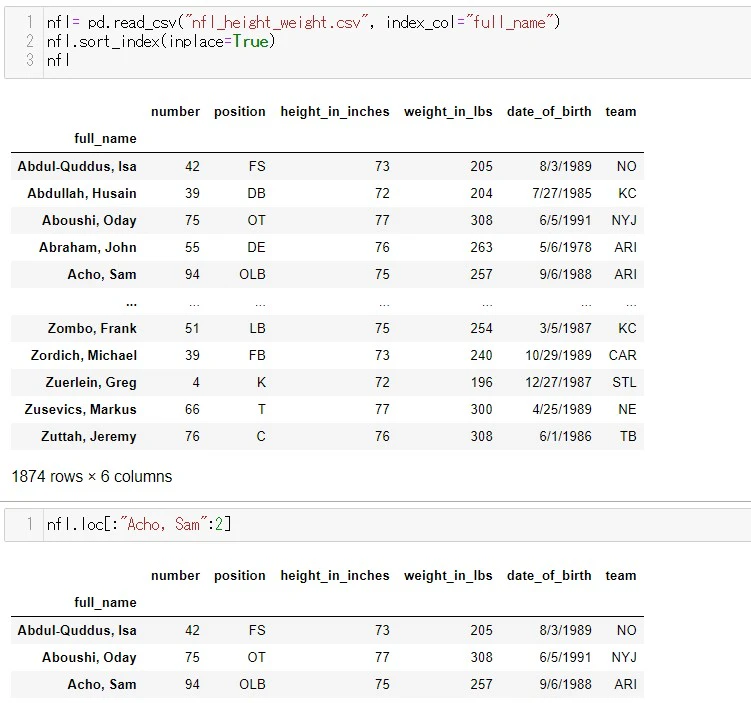
Task: Select 'Zuerlein, Greg' row label
Action: tap(91, 383)
